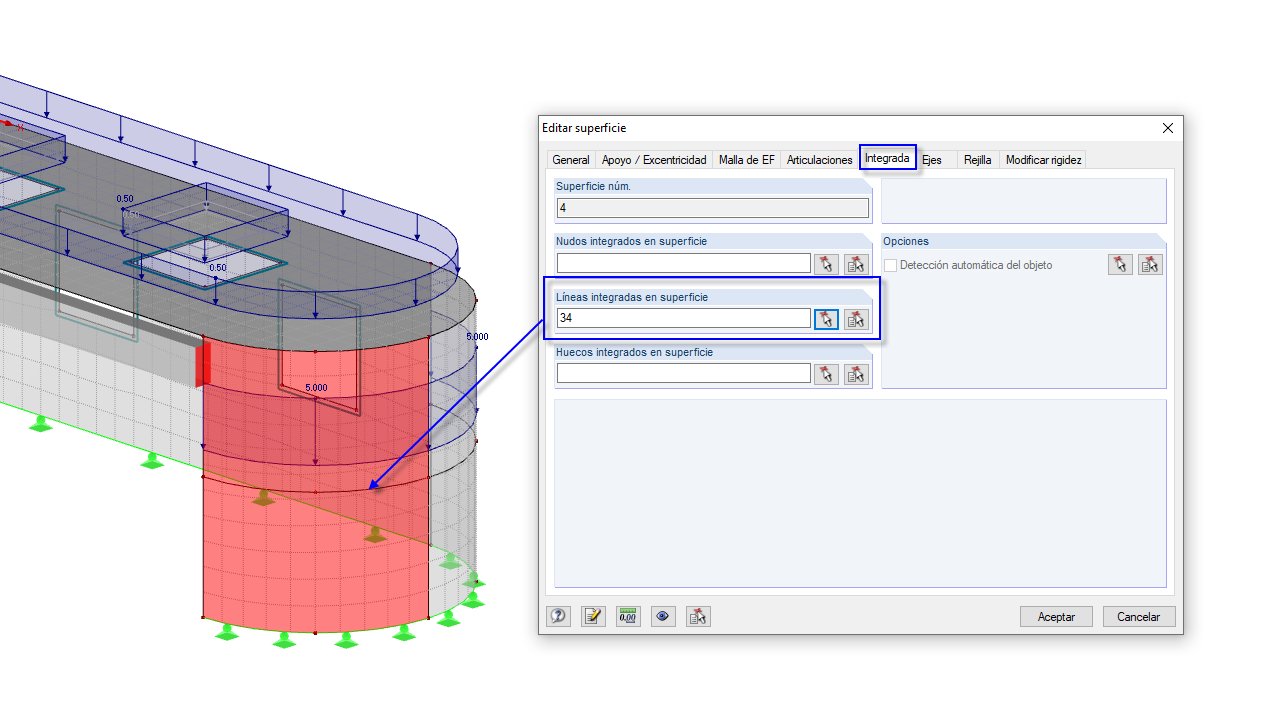Focus the Nudos integrados en superficie field

pyautogui.click(x=684, y=263)
